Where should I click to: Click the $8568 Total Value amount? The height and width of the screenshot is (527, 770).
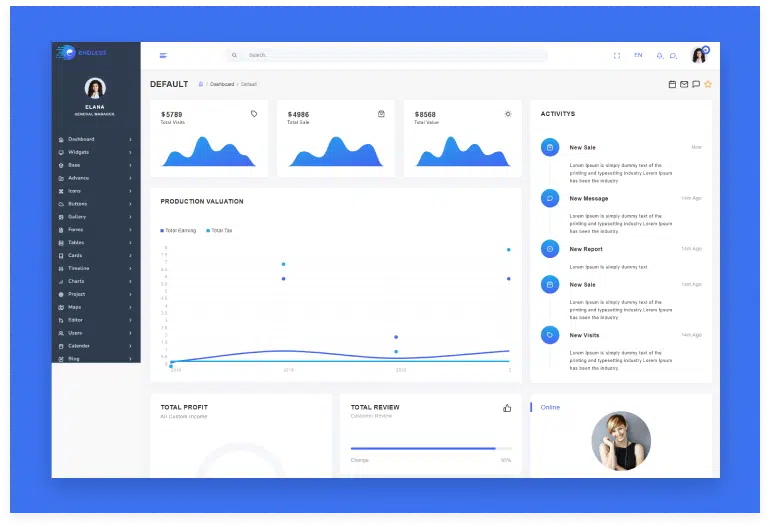tap(425, 114)
